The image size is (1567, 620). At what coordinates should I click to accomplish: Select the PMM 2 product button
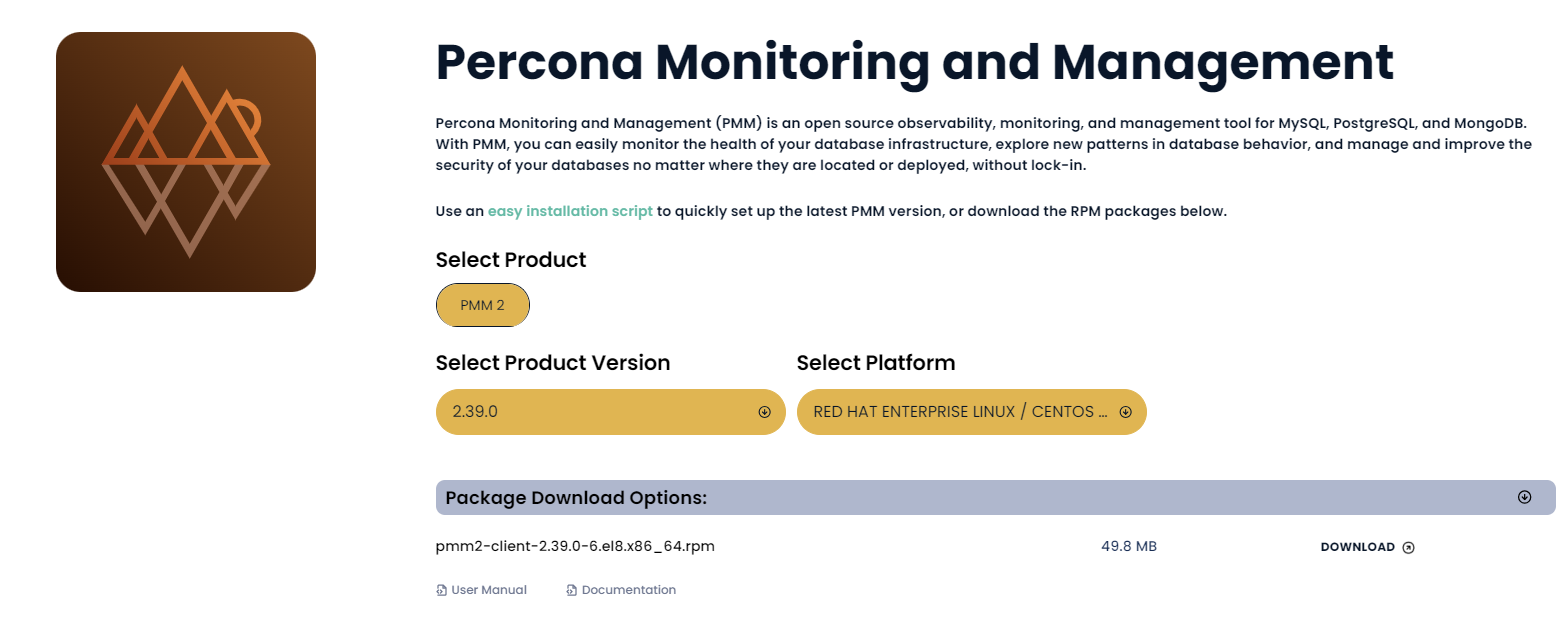click(482, 305)
